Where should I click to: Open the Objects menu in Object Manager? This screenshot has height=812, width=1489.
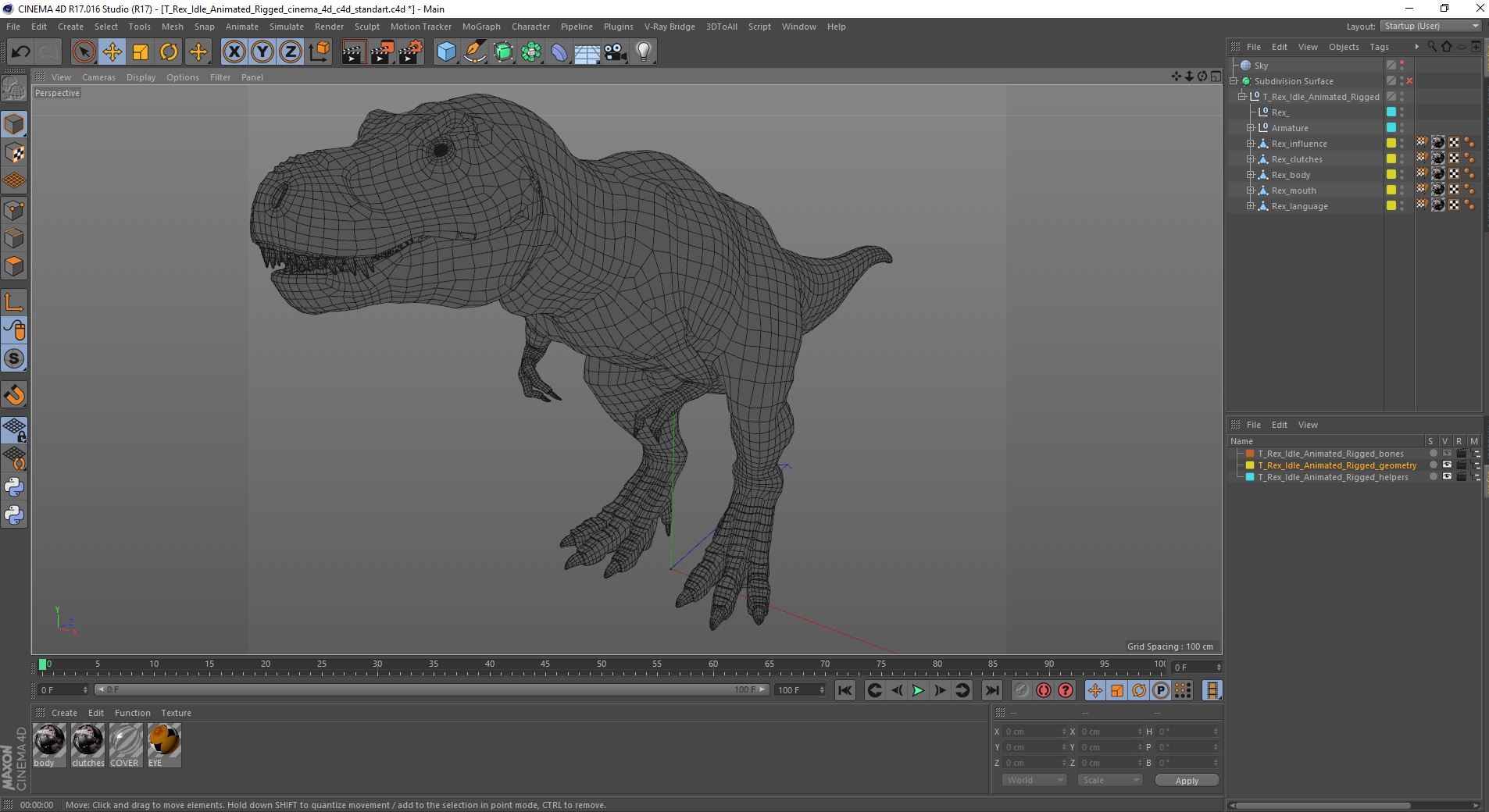pos(1344,47)
